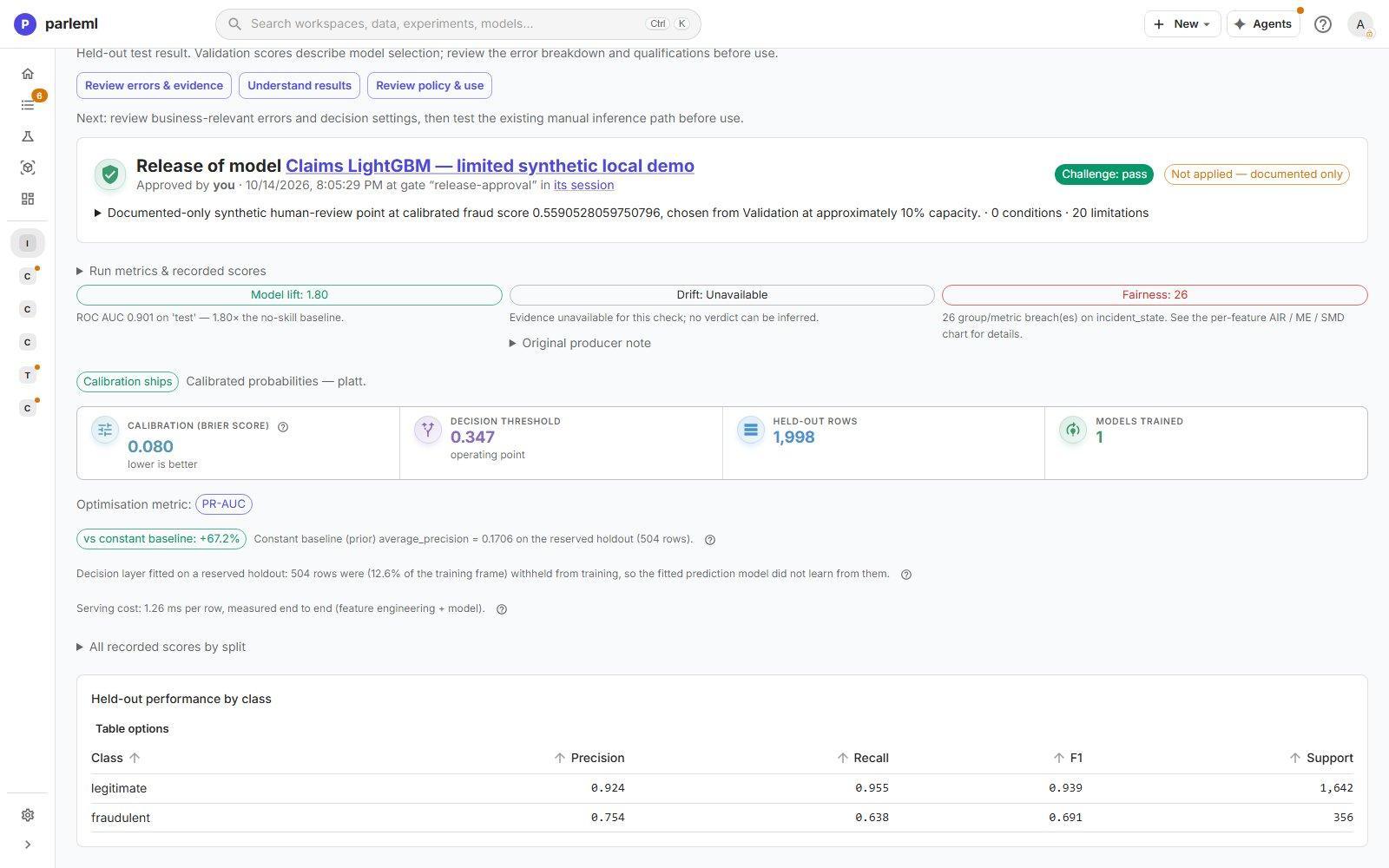Screen dimensions: 1389x868
Task: Go to 'Review errors & evidence'
Action: [154, 85]
